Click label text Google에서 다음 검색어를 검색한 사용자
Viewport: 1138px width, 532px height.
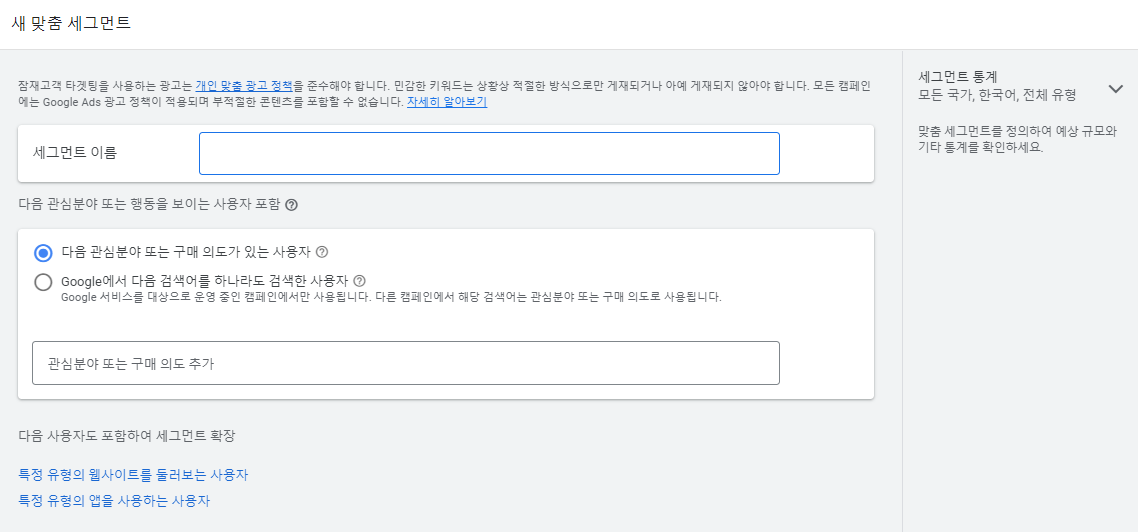[205, 280]
